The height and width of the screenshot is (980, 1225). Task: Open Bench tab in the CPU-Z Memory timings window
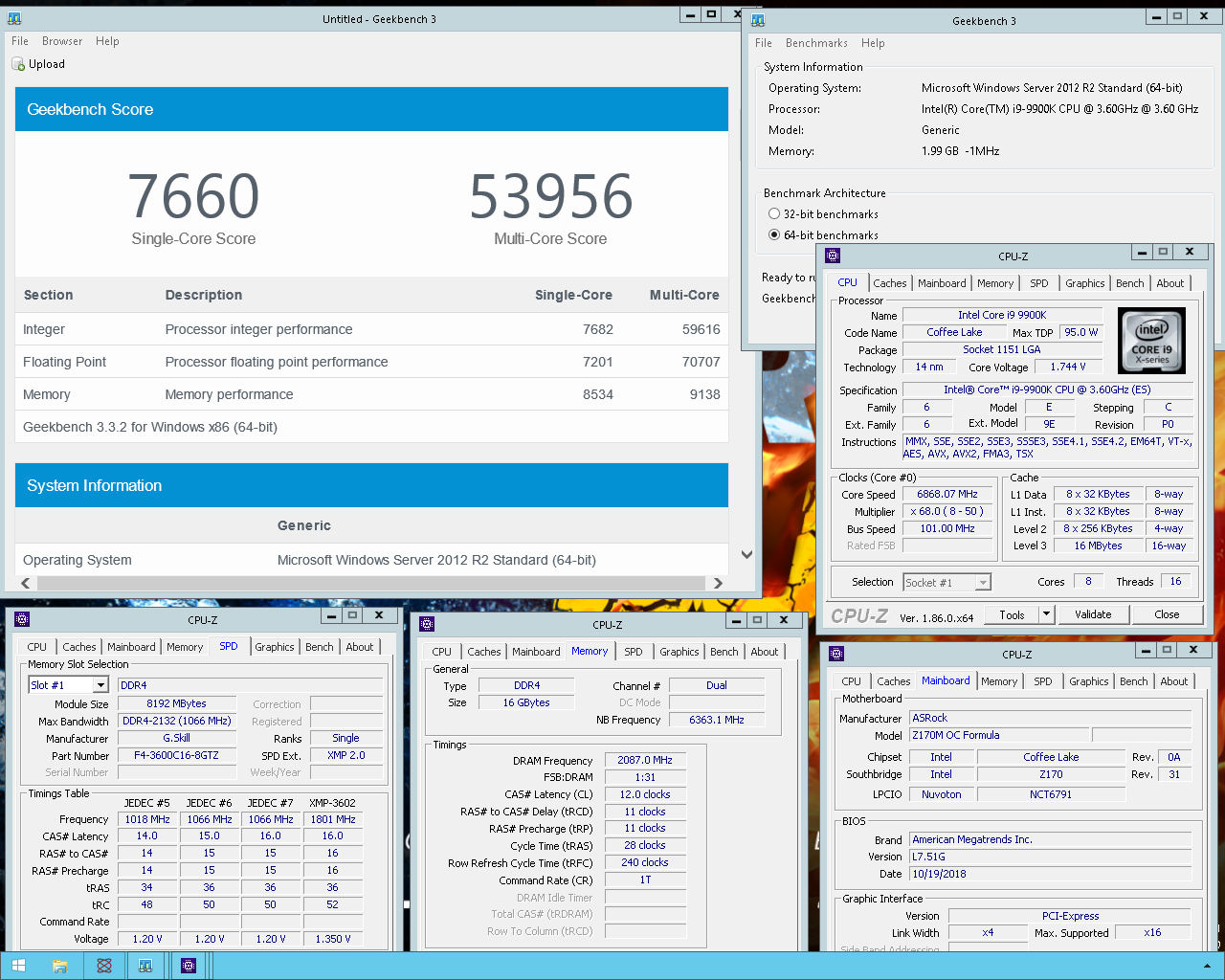point(724,652)
